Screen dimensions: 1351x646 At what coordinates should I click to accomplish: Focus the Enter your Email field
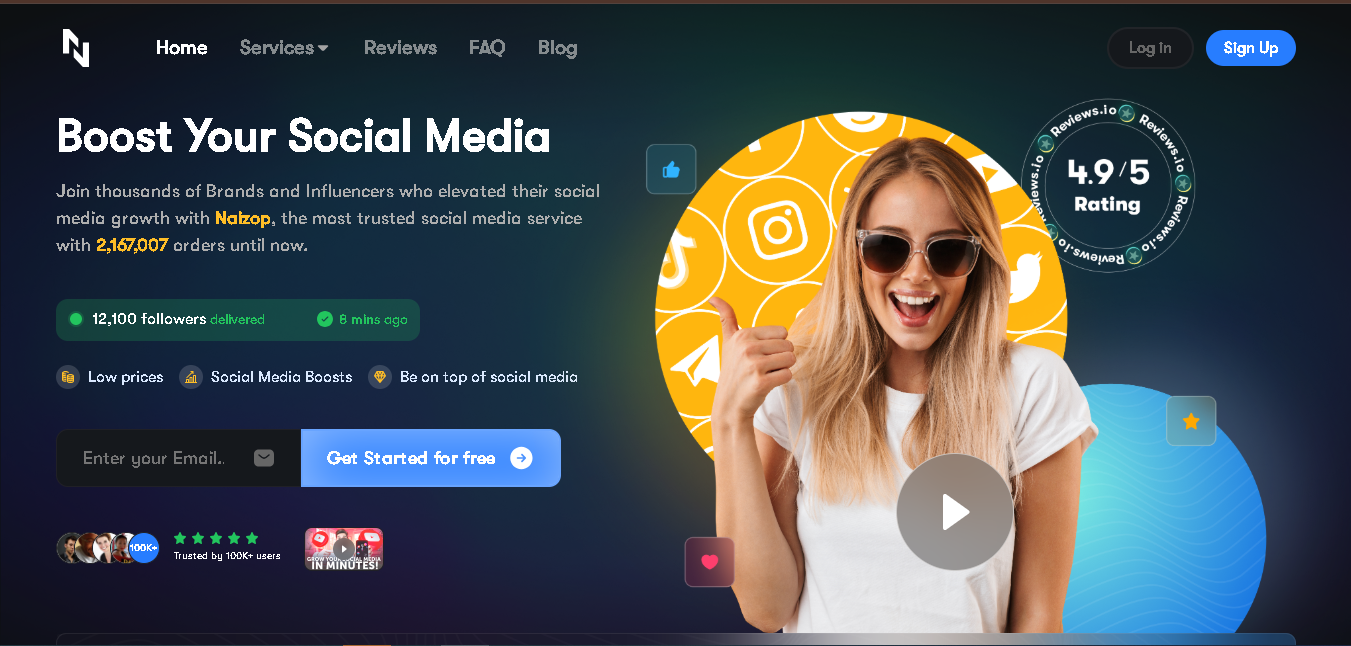pos(178,458)
